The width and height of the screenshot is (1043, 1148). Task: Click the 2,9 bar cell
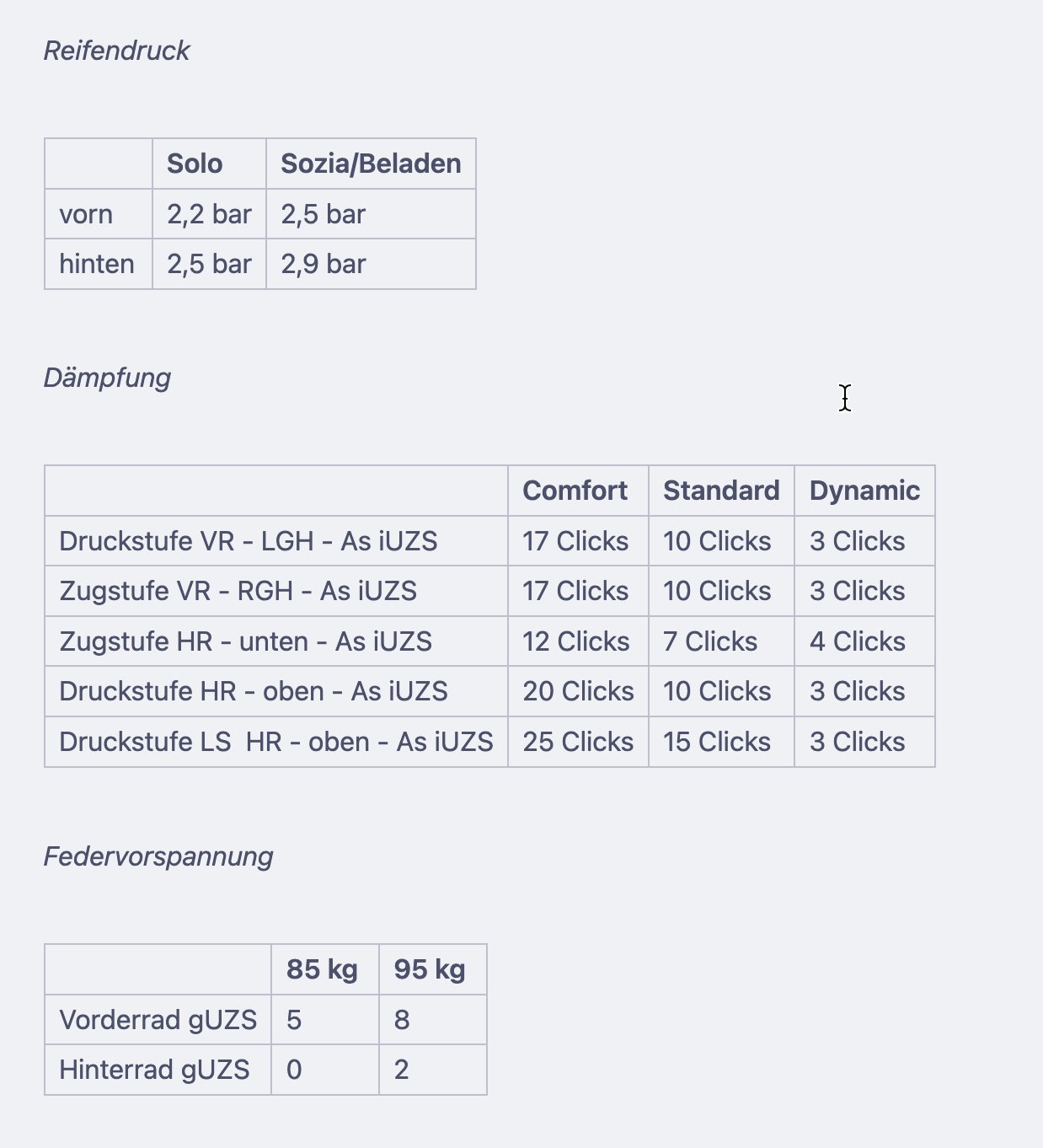(324, 264)
